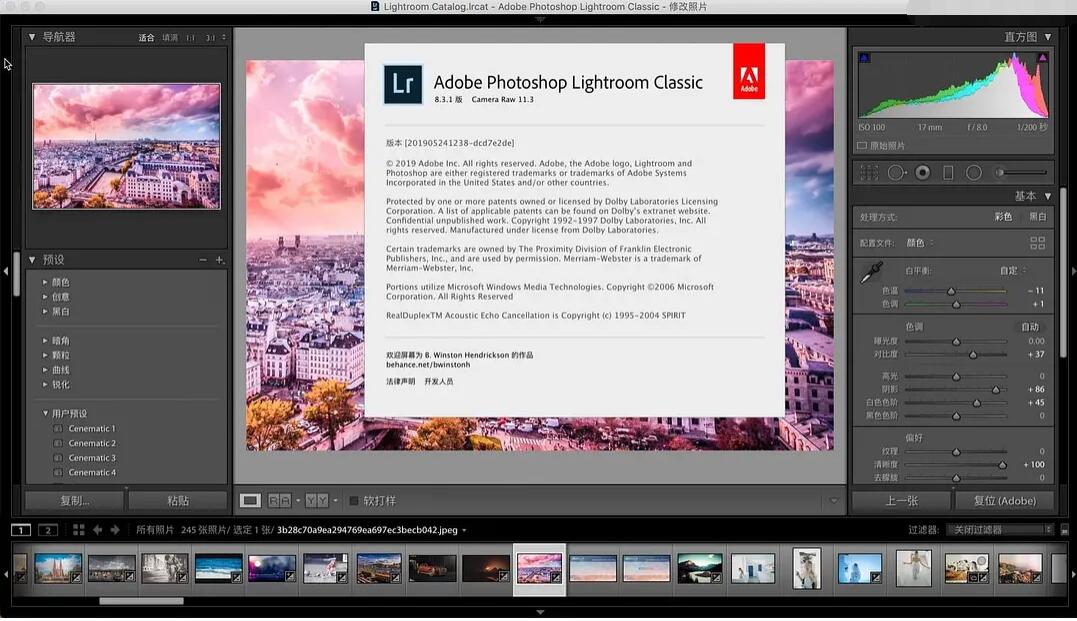Screen dimensions: 1077x621
Task: Collapse the 用户预设 user presets group
Action: point(45,414)
